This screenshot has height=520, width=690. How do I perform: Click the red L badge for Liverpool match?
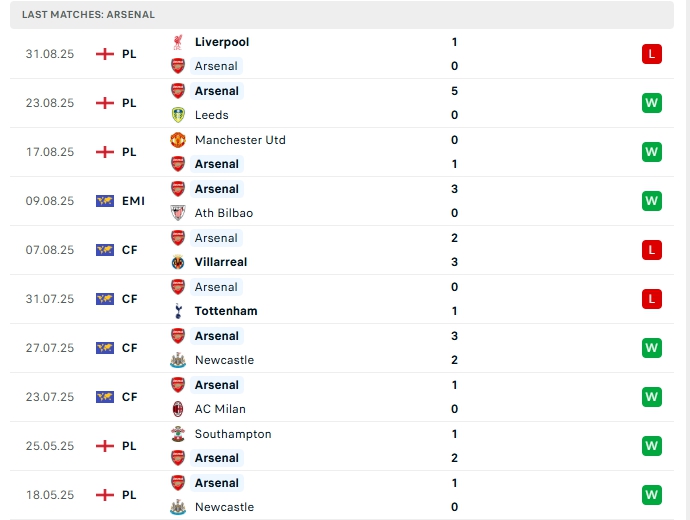[x=652, y=54]
